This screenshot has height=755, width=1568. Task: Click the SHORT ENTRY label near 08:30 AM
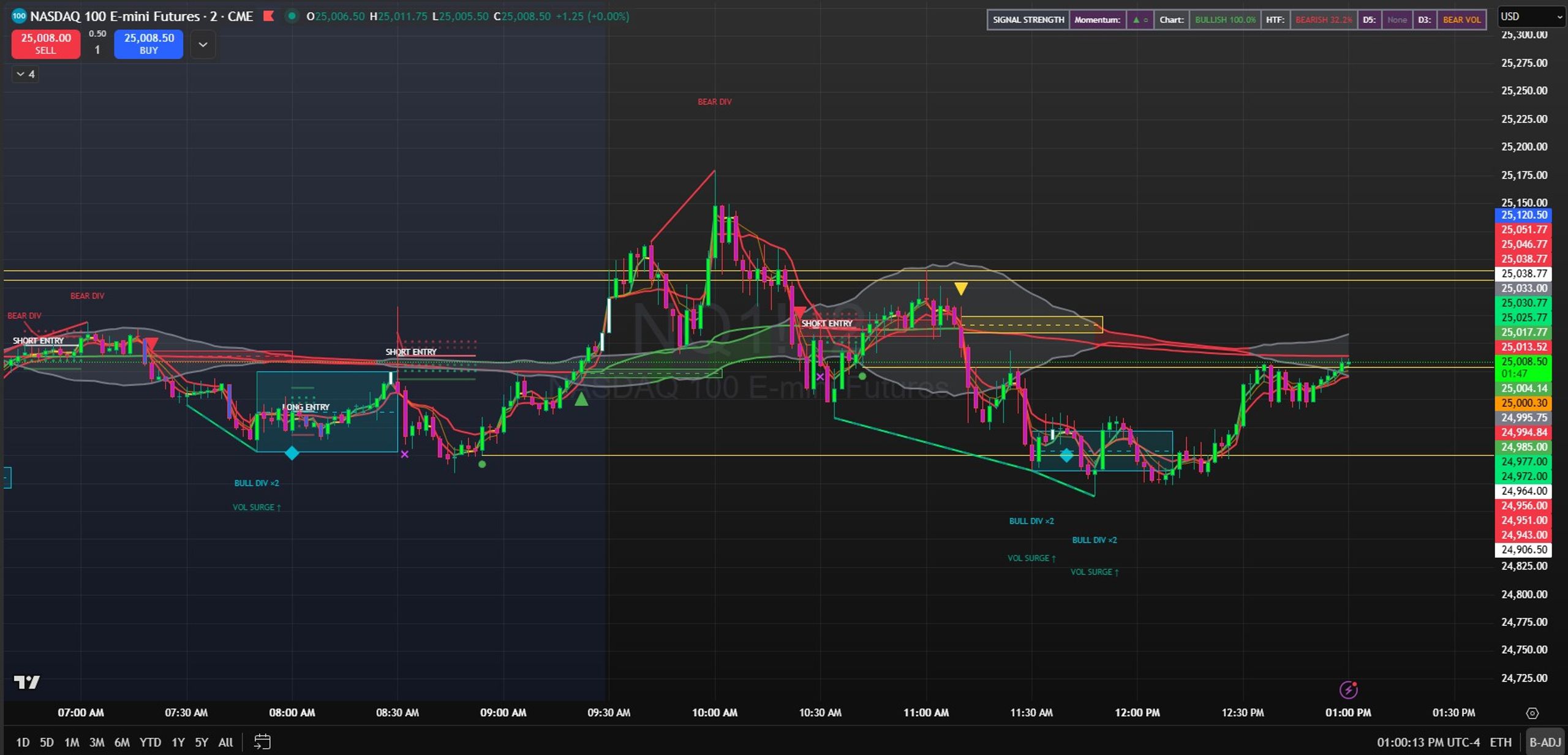tap(410, 351)
